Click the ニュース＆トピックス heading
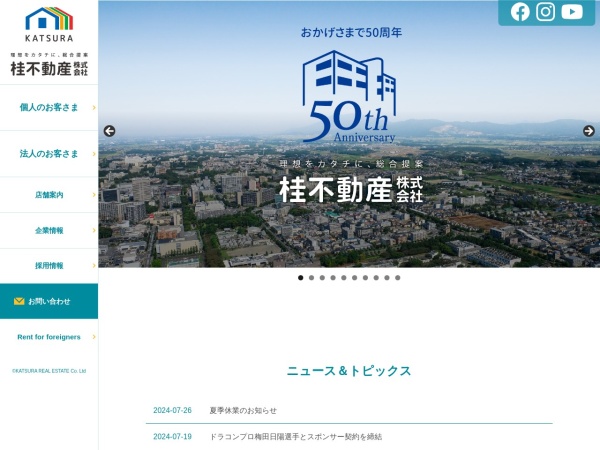This screenshot has height=450, width=600. click(349, 371)
